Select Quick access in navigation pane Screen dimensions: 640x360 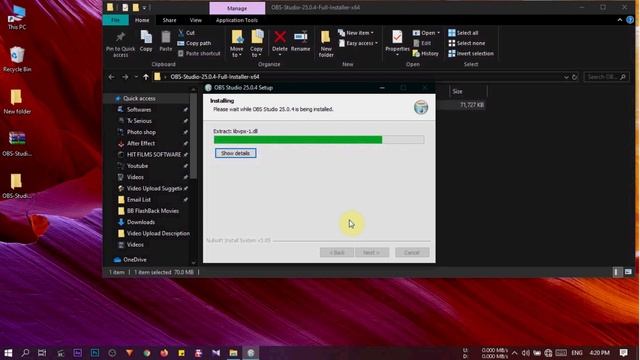coord(139,98)
